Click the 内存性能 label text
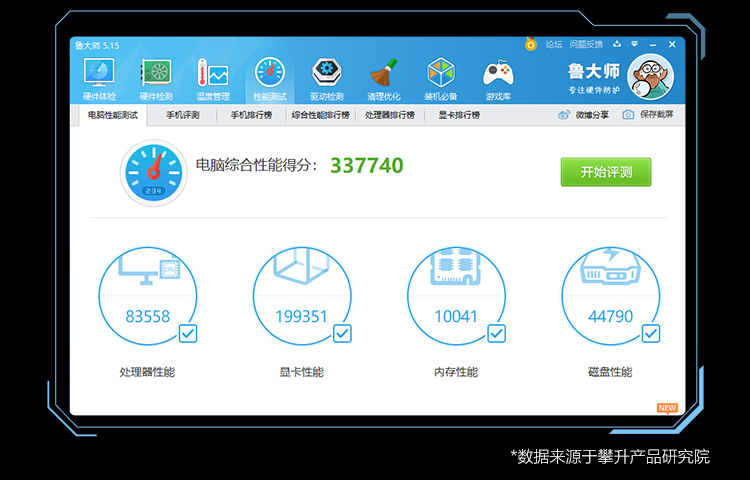Screen dimensions: 750x480 pyautogui.click(x=456, y=372)
